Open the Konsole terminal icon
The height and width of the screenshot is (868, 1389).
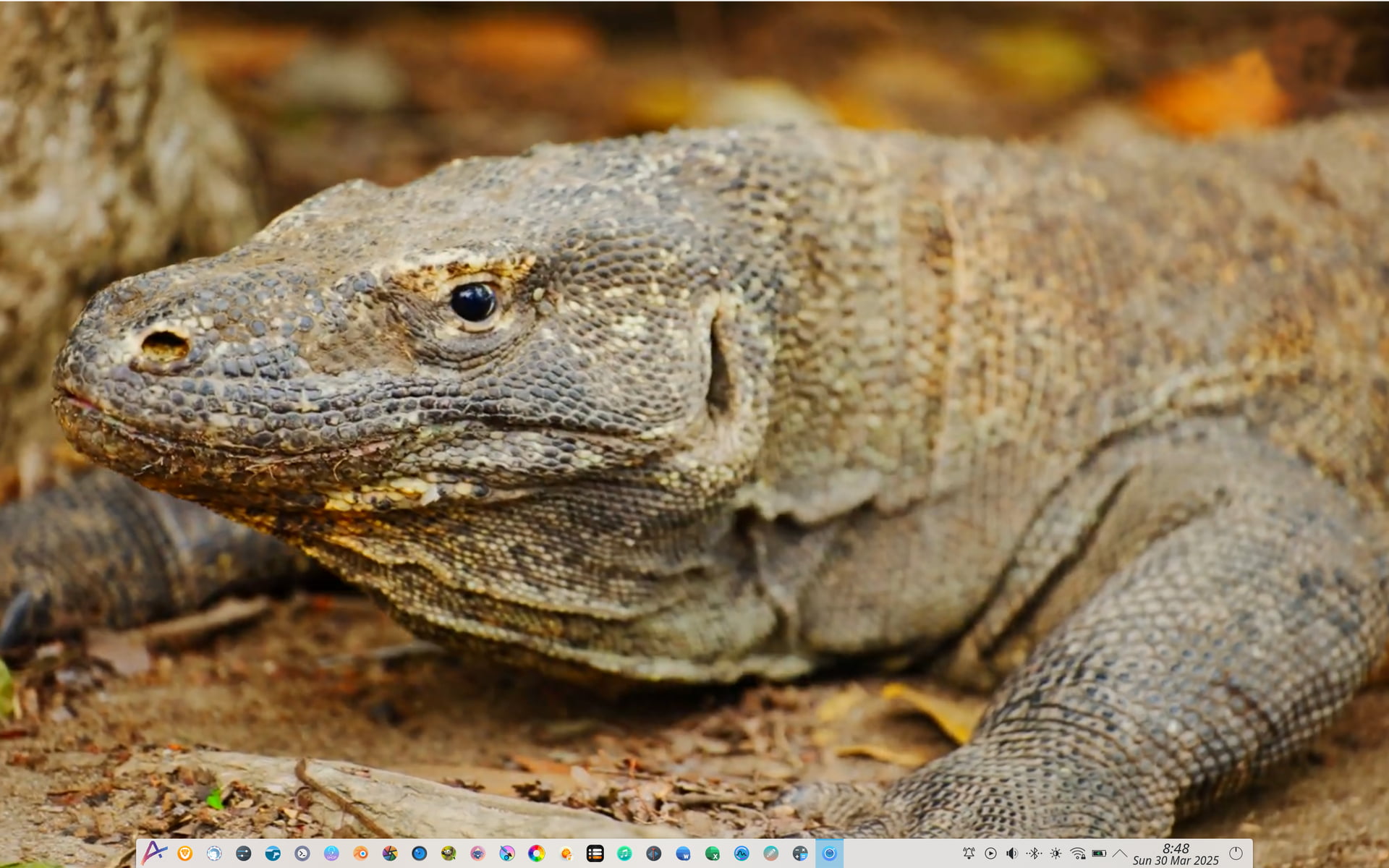[302, 854]
